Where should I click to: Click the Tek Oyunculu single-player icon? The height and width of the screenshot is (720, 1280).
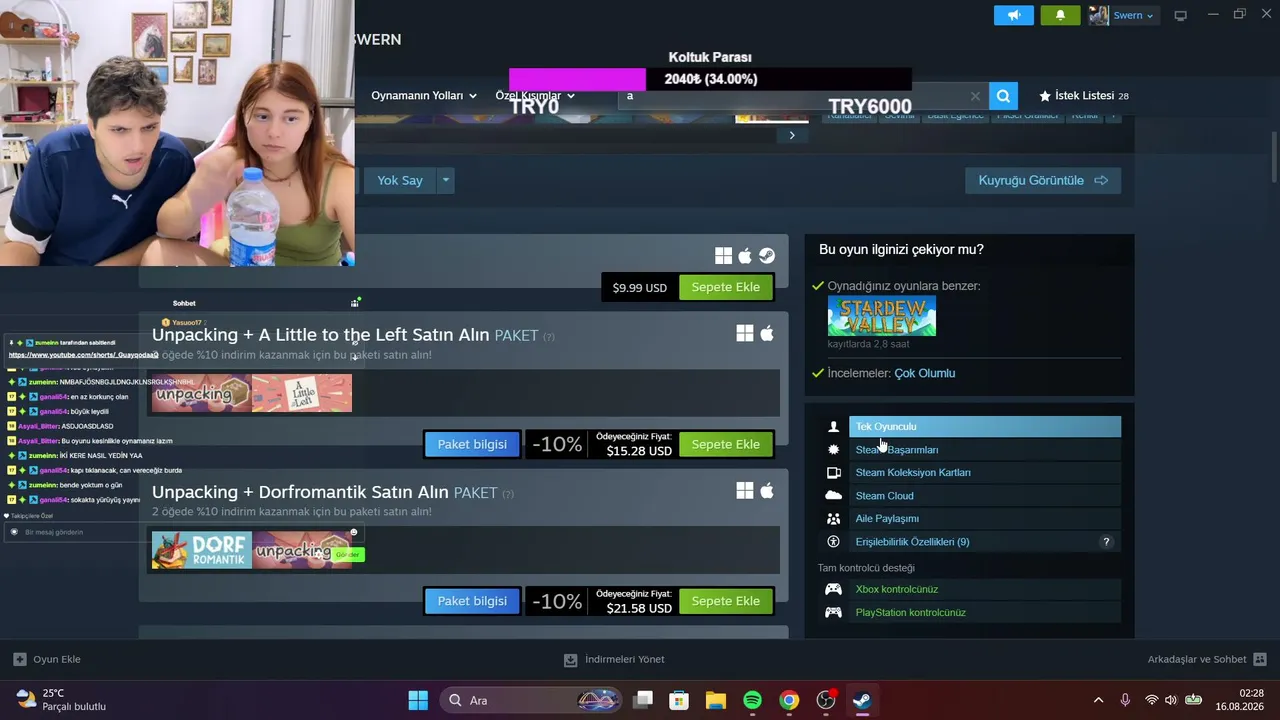click(834, 427)
